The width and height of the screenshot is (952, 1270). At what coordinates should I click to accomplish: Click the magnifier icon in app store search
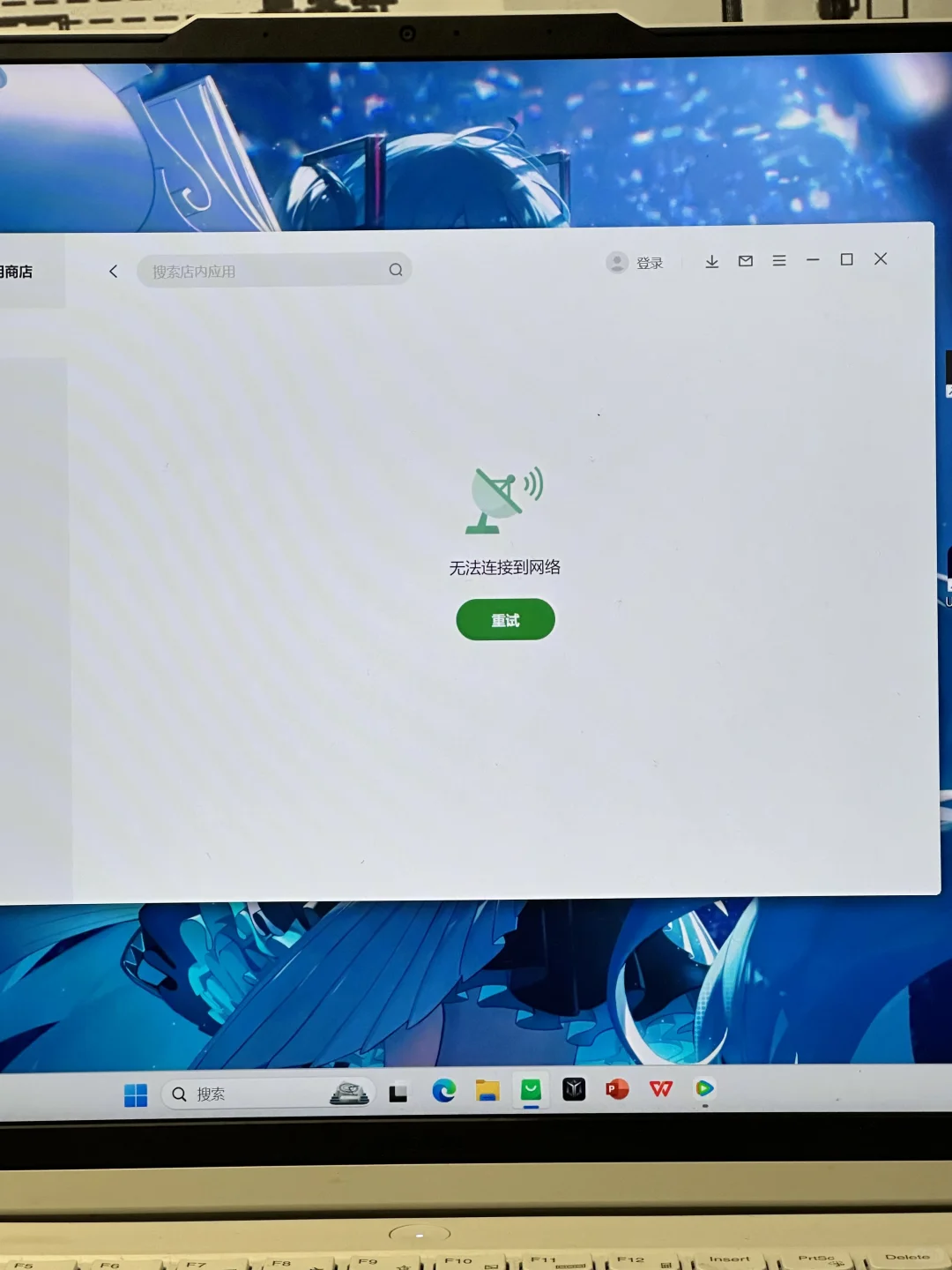pos(396,270)
